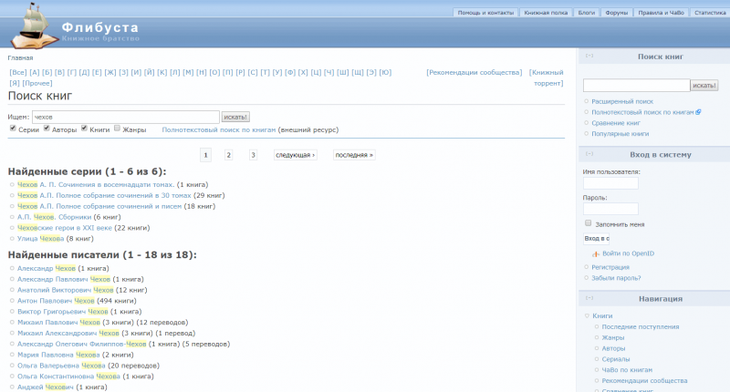Check the Запомнить меня box
This screenshot has height=392, width=730.
[588, 223]
